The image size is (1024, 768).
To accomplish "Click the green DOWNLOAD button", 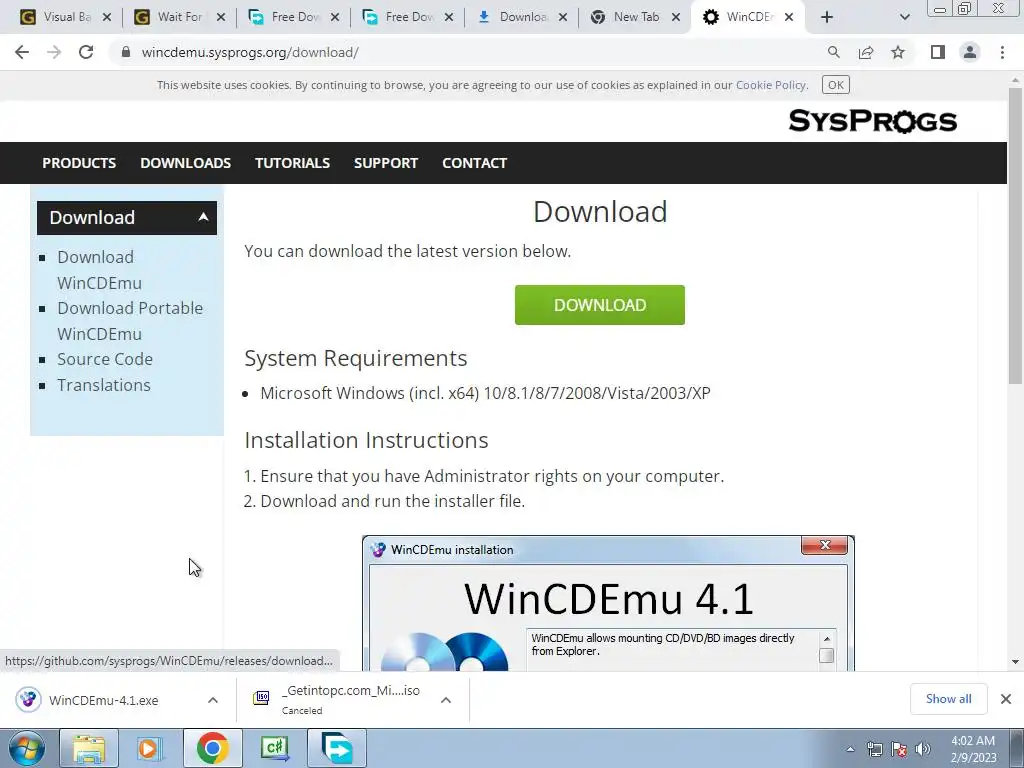I will (600, 305).
